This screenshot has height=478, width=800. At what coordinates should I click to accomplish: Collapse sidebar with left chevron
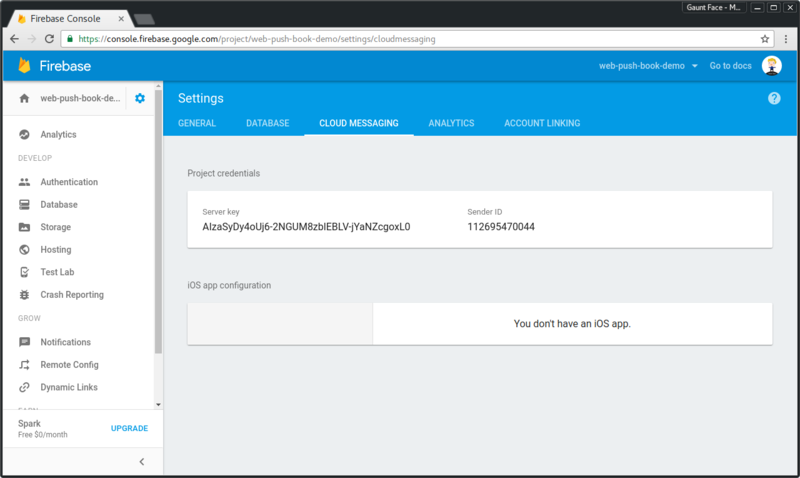tap(142, 462)
